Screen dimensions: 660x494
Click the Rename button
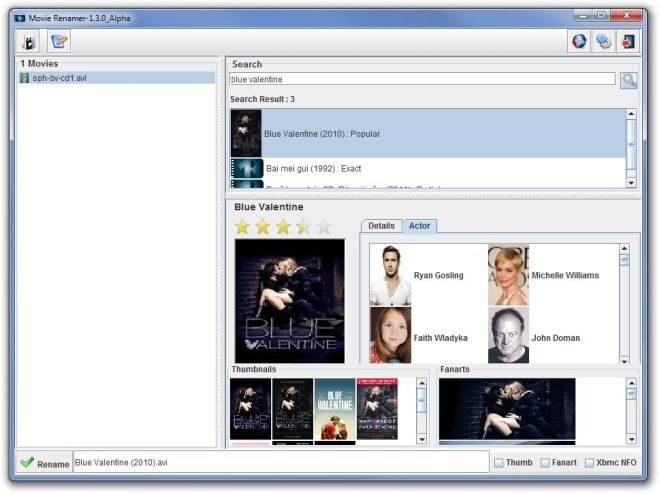(44, 463)
